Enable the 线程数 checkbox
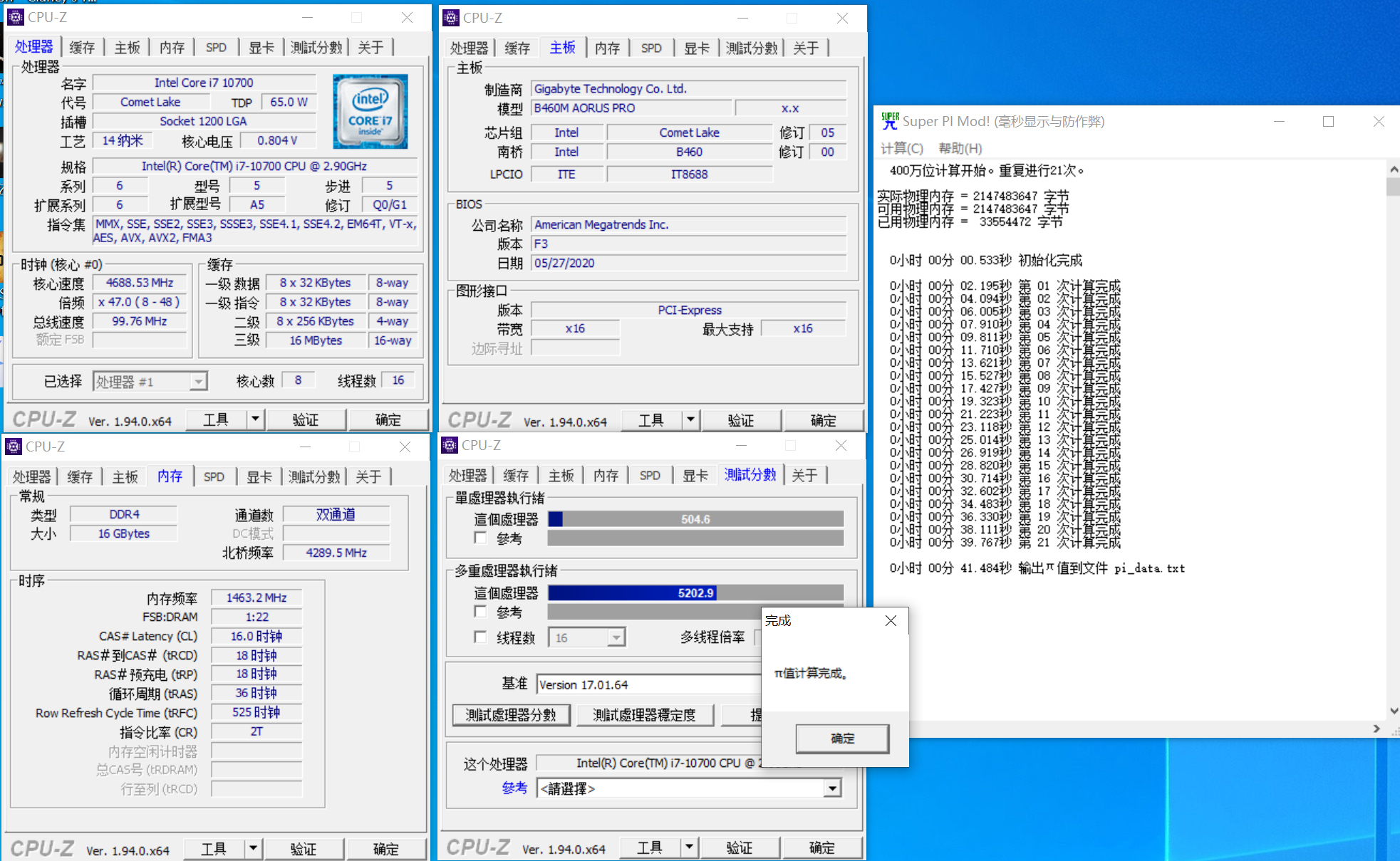 click(480, 637)
